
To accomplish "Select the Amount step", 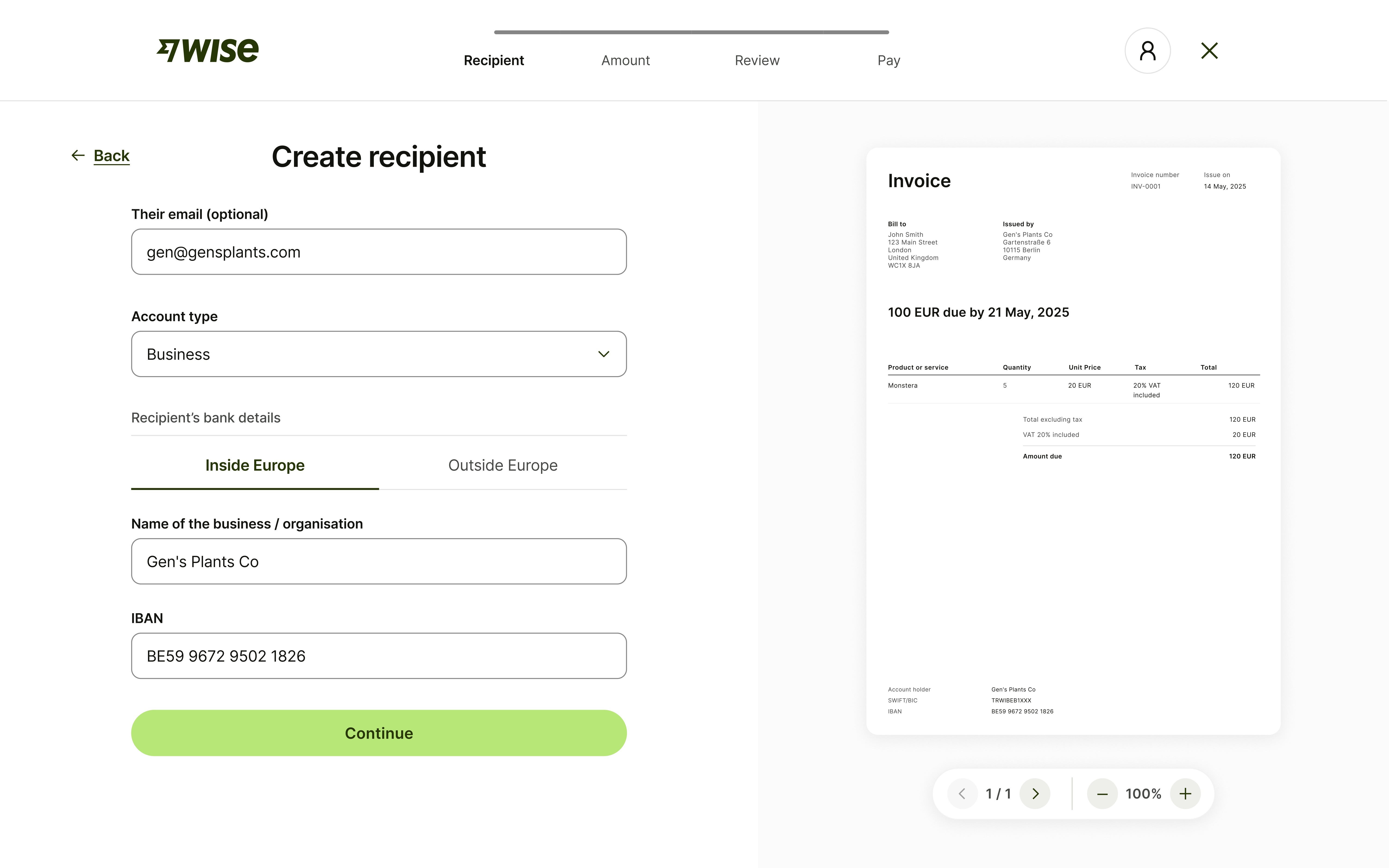I will (x=626, y=60).
